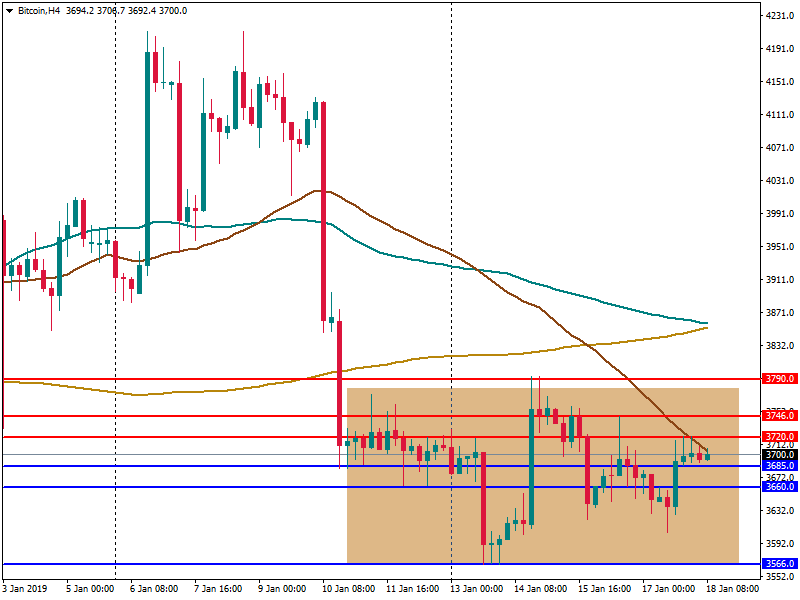Click the black 3700.0 current price label
Image resolution: width=800 pixels, height=600 pixels.
click(778, 454)
